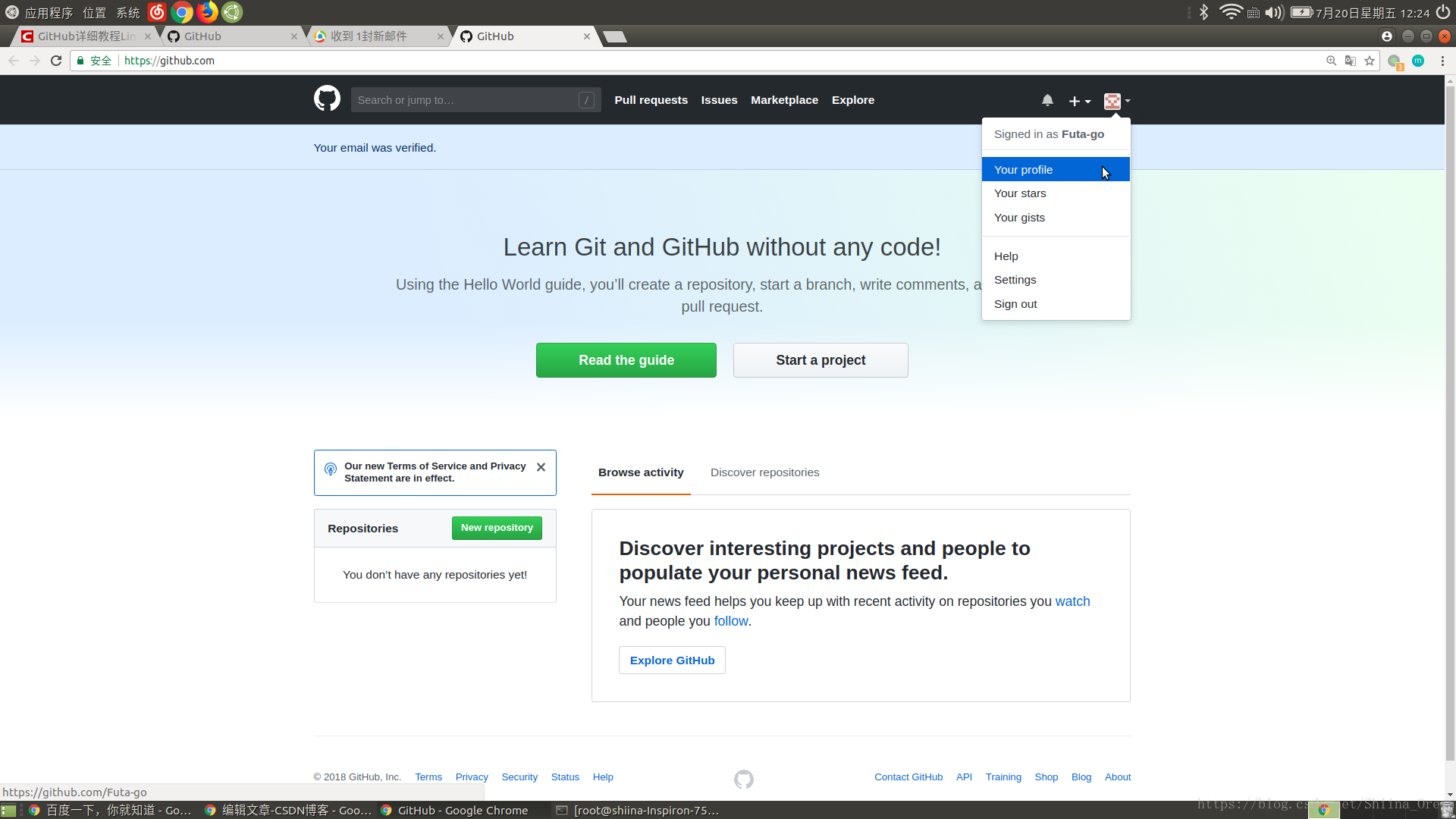Viewport: 1456px width, 819px height.
Task: Open footer Status link
Action: point(565,777)
